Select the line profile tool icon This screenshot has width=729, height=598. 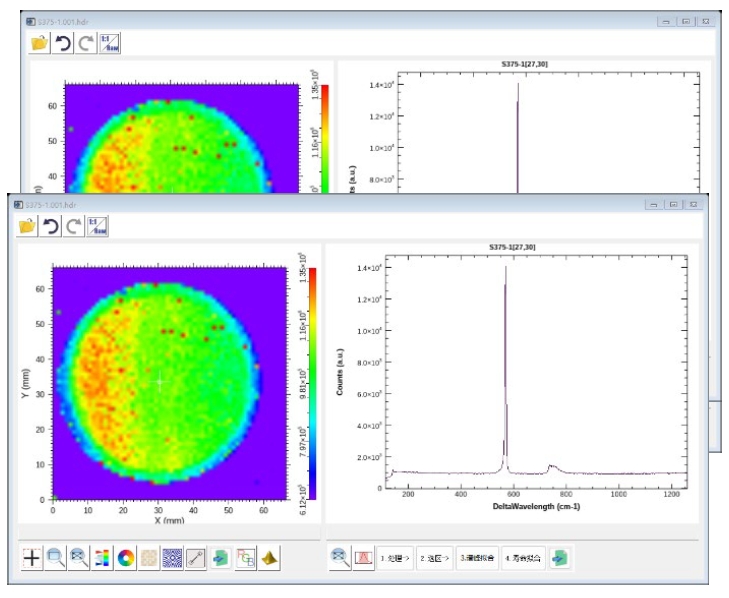click(x=195, y=558)
